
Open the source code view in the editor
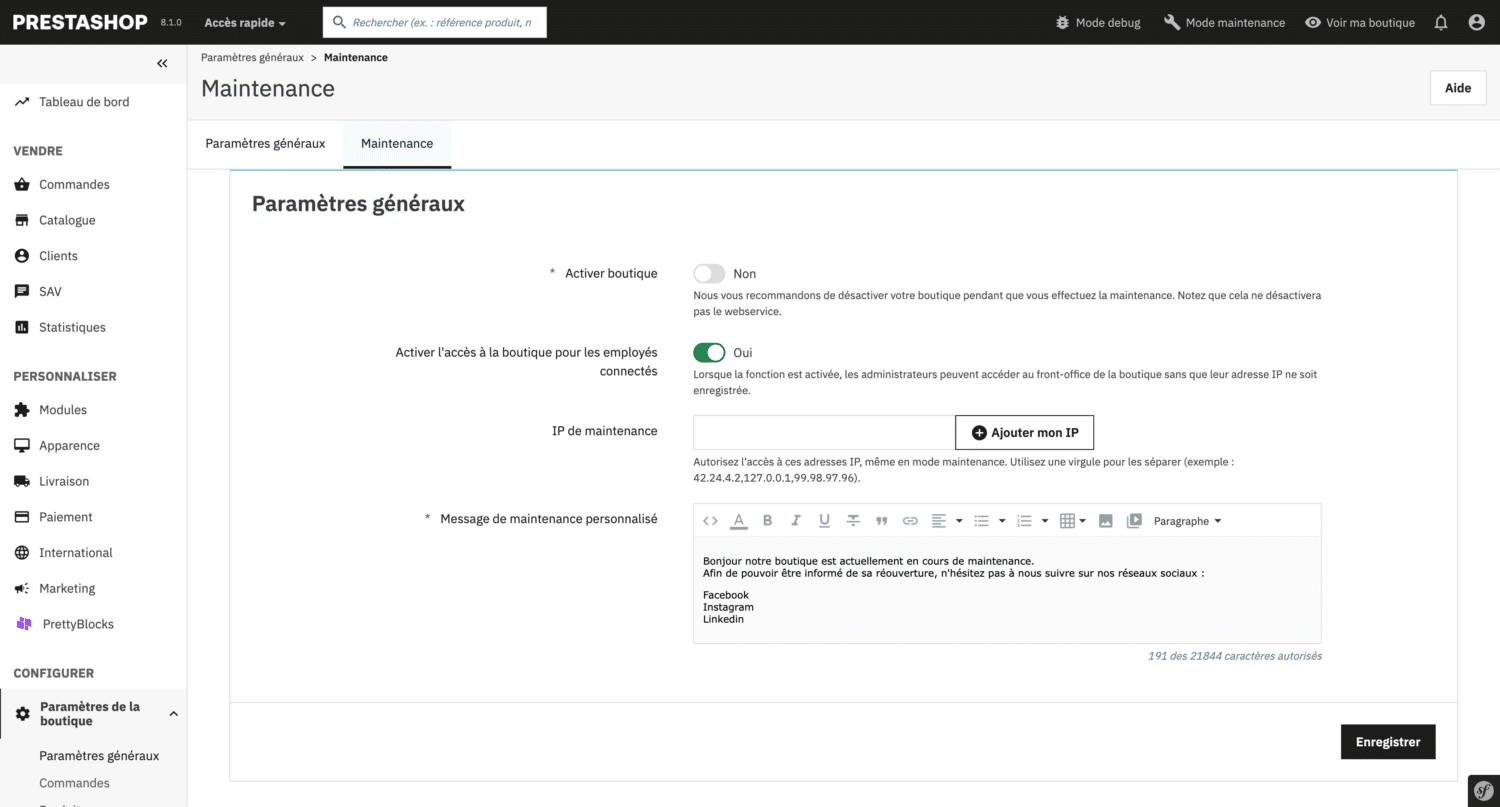[x=711, y=520]
